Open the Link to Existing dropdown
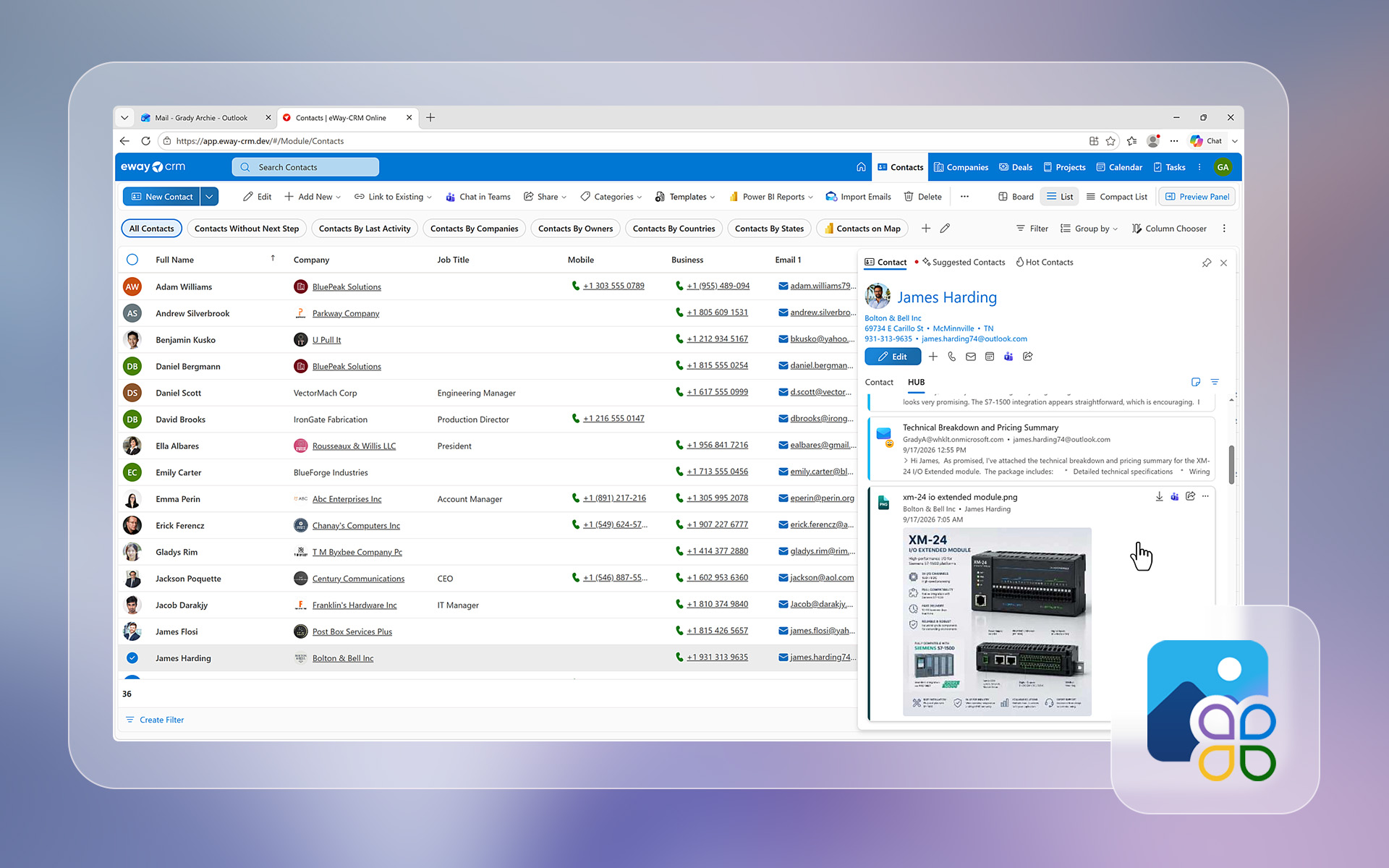Image resolution: width=1389 pixels, height=868 pixels. [x=393, y=197]
